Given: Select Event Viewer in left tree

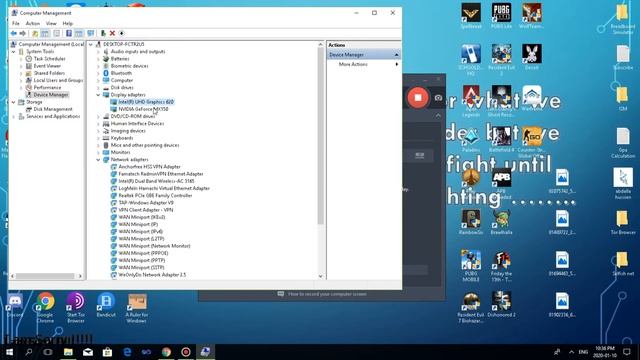Looking at the screenshot, I should pyautogui.click(x=47, y=66).
